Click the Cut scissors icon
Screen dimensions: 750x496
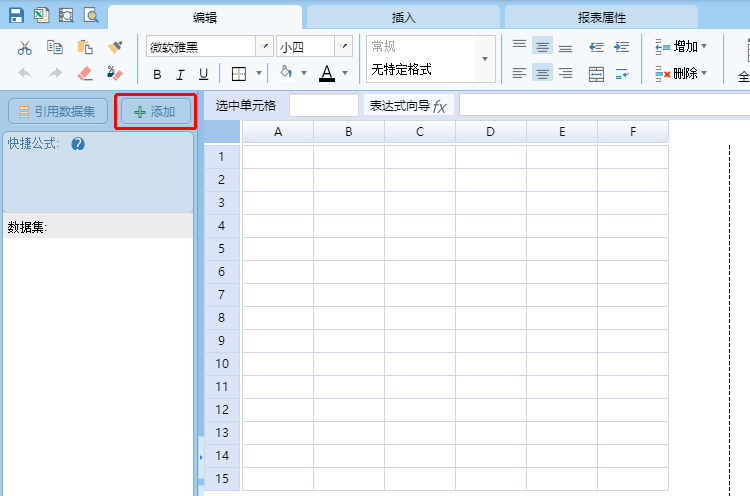click(25, 47)
